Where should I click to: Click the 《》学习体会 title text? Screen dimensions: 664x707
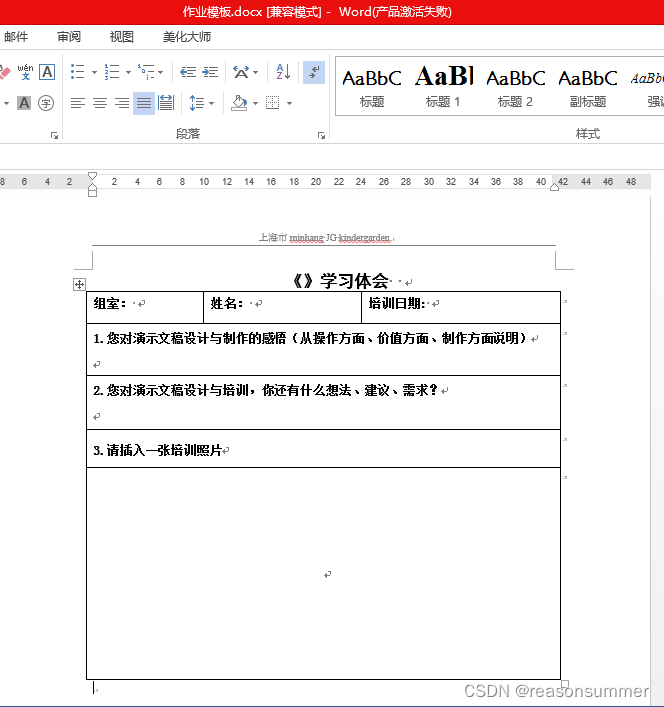[x=340, y=281]
